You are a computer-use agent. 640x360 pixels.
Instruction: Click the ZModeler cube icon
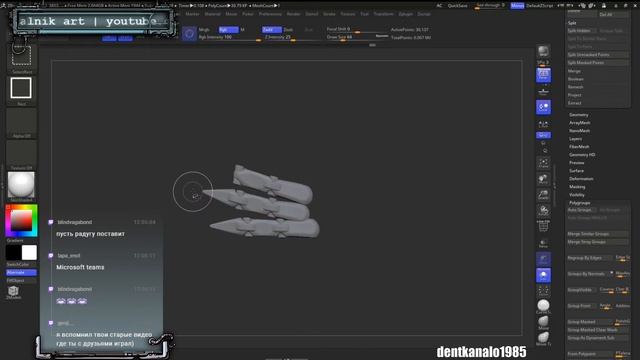click(x=13, y=291)
